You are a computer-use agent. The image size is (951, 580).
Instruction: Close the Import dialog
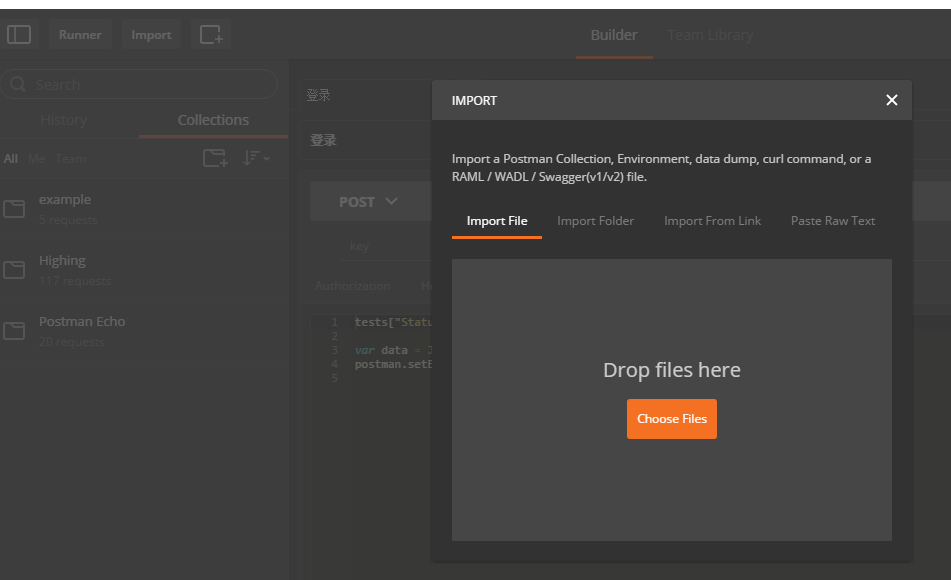point(892,100)
